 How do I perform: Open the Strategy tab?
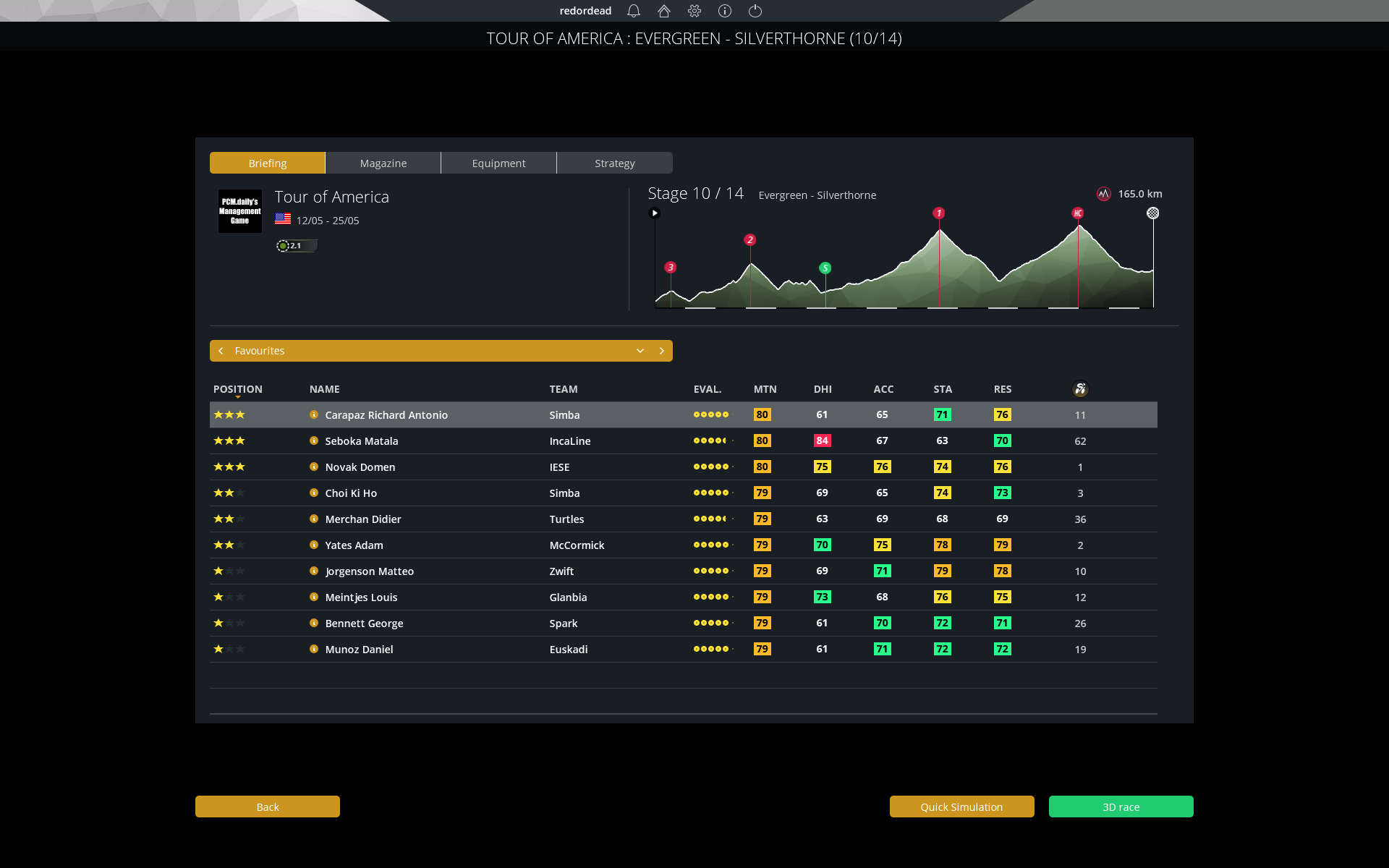coord(615,163)
